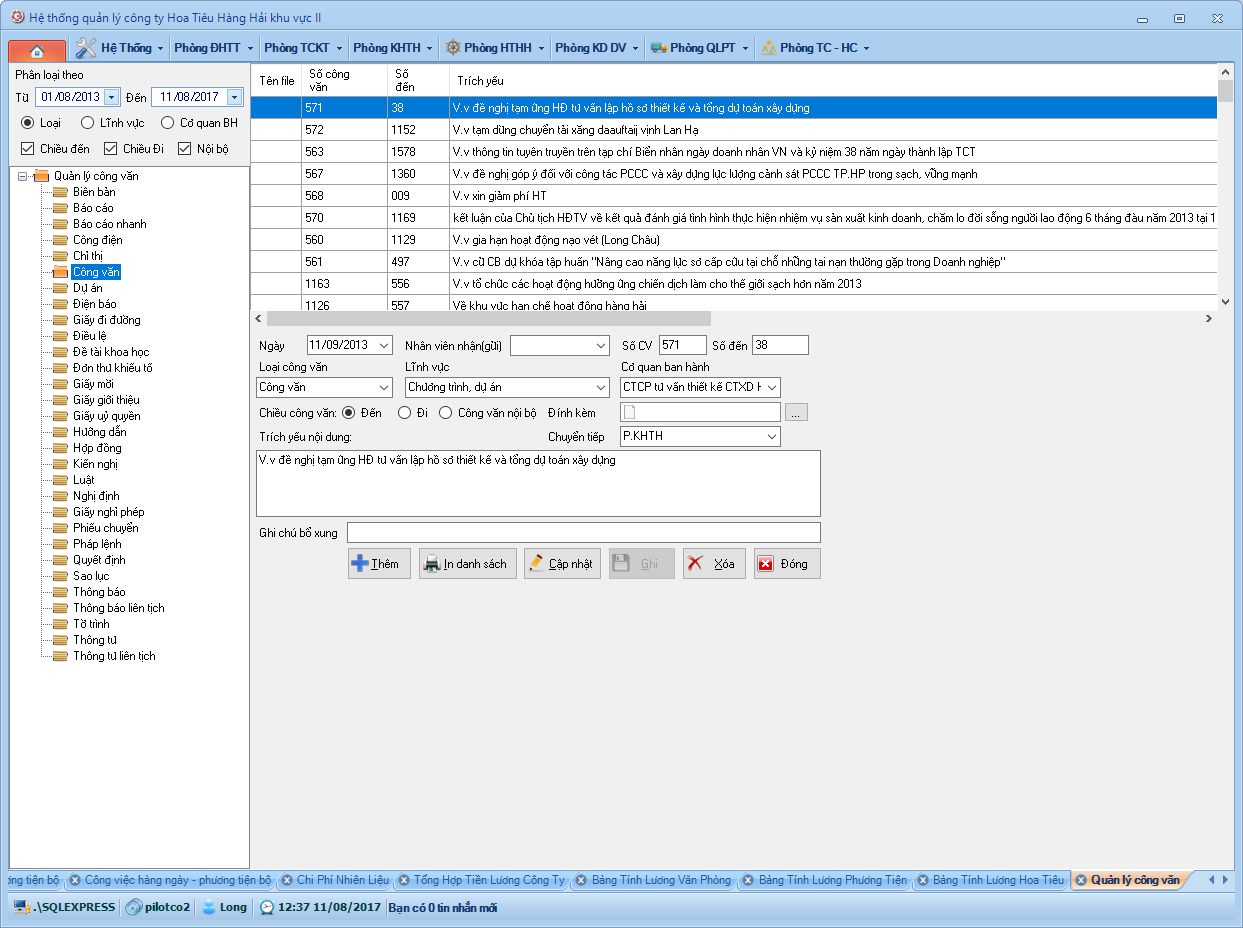Click the Thêm button with plus icon
Image resolution: width=1243 pixels, height=928 pixels.
379,564
